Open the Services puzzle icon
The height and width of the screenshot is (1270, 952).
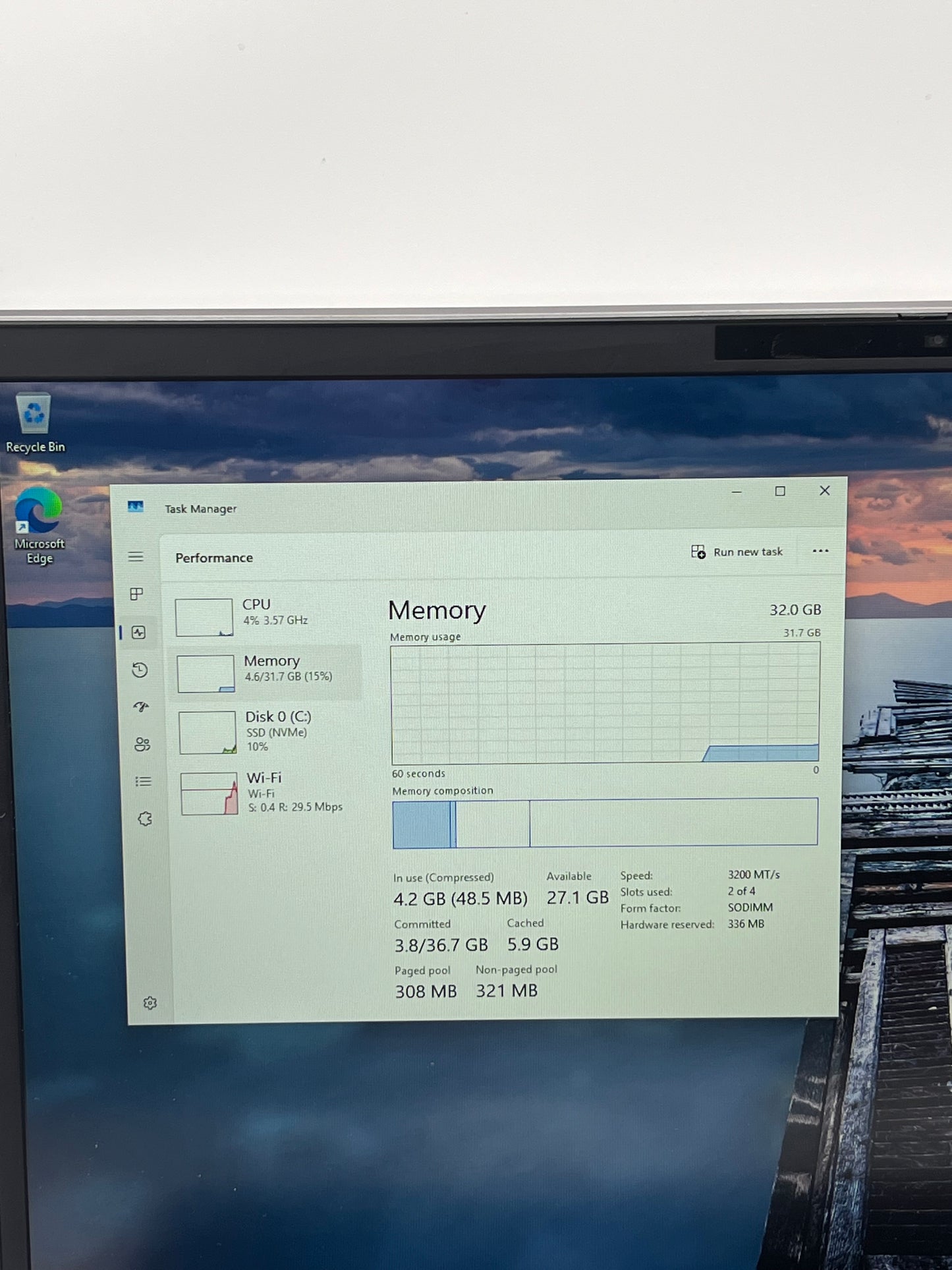pos(145,819)
